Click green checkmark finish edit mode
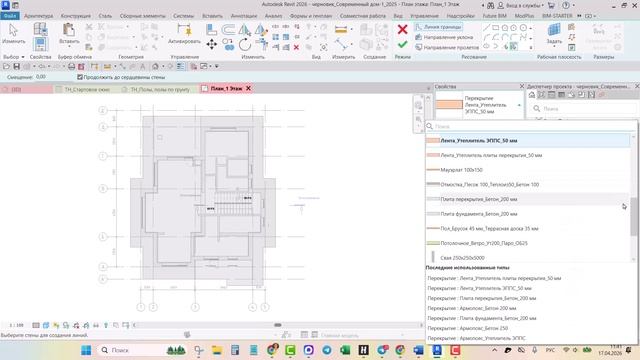640x360 pixels. 402,44
